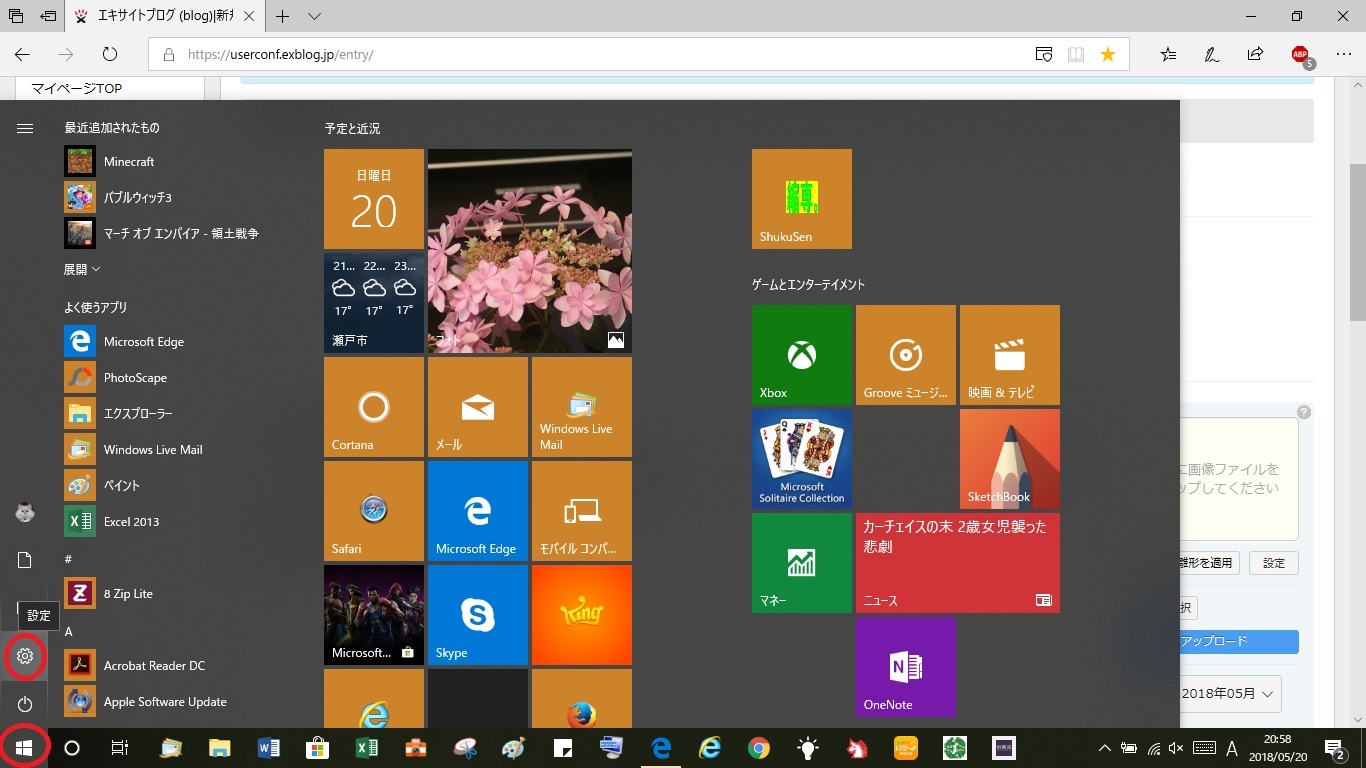Open the Photos hydrangea tile

[530, 251]
